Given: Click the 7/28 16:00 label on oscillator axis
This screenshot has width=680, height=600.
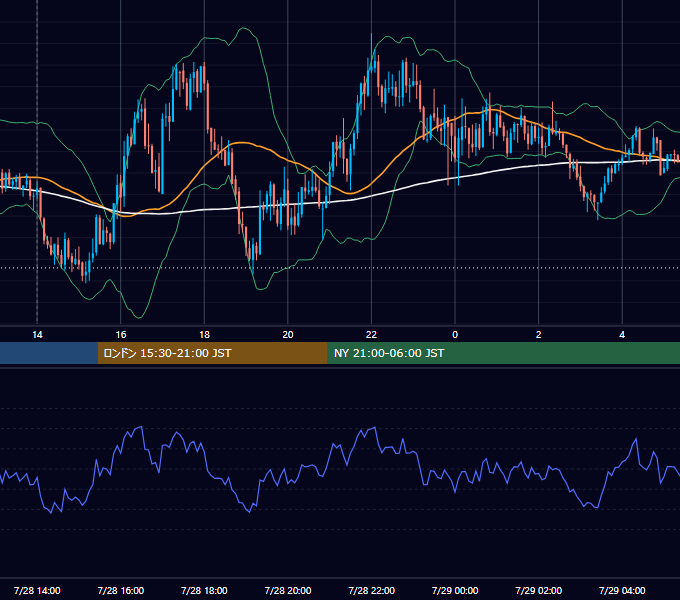Looking at the screenshot, I should pos(121,590).
